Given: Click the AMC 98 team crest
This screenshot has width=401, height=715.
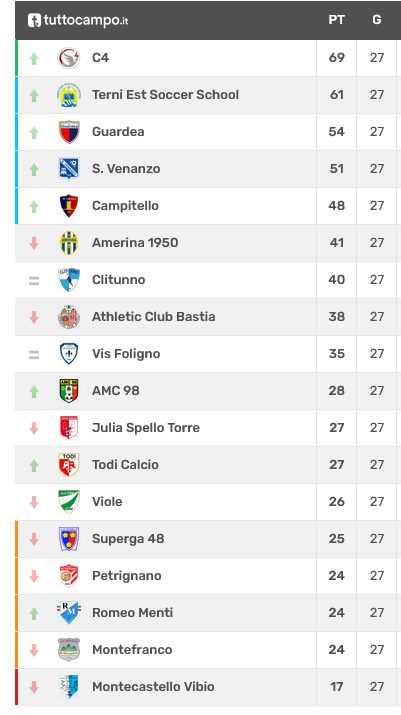Looking at the screenshot, I should 69,391.
